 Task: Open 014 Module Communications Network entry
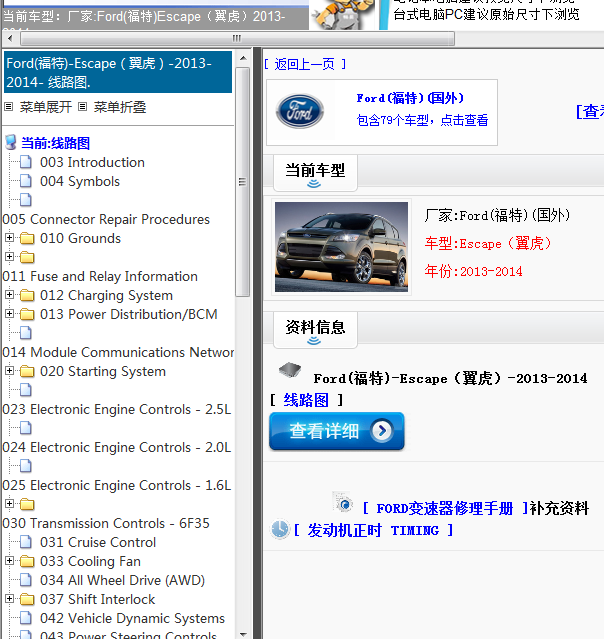click(x=118, y=352)
